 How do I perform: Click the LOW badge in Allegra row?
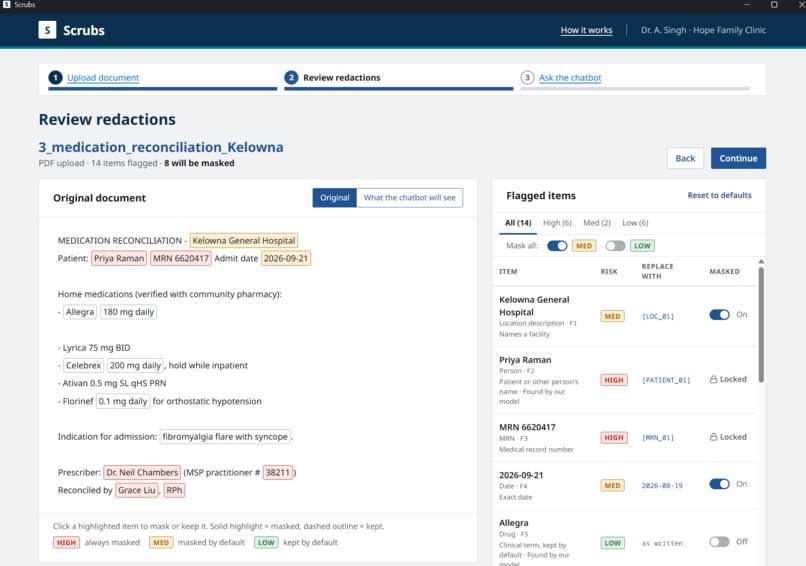pyautogui.click(x=613, y=543)
